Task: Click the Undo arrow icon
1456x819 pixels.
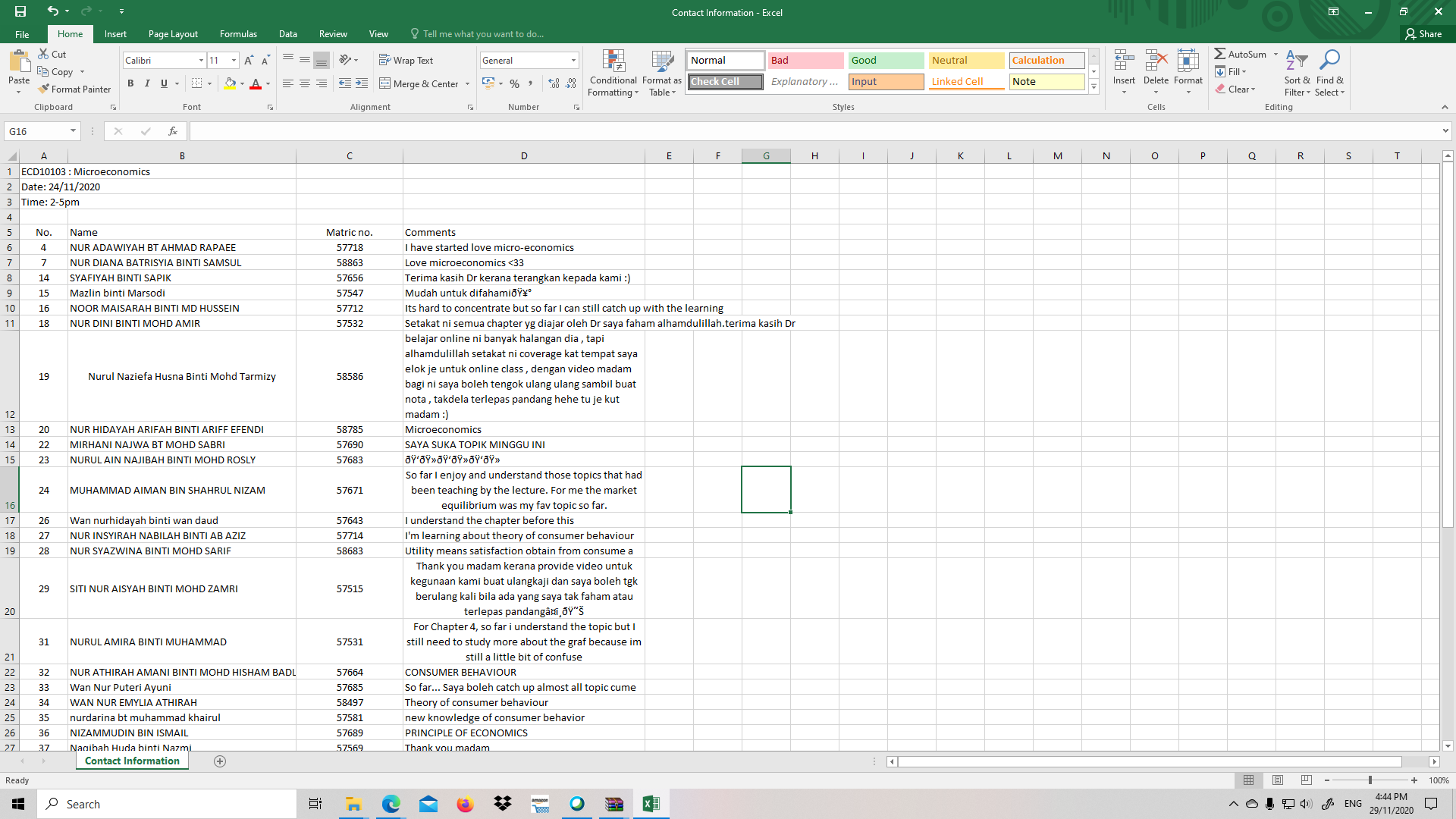Action: point(52,11)
